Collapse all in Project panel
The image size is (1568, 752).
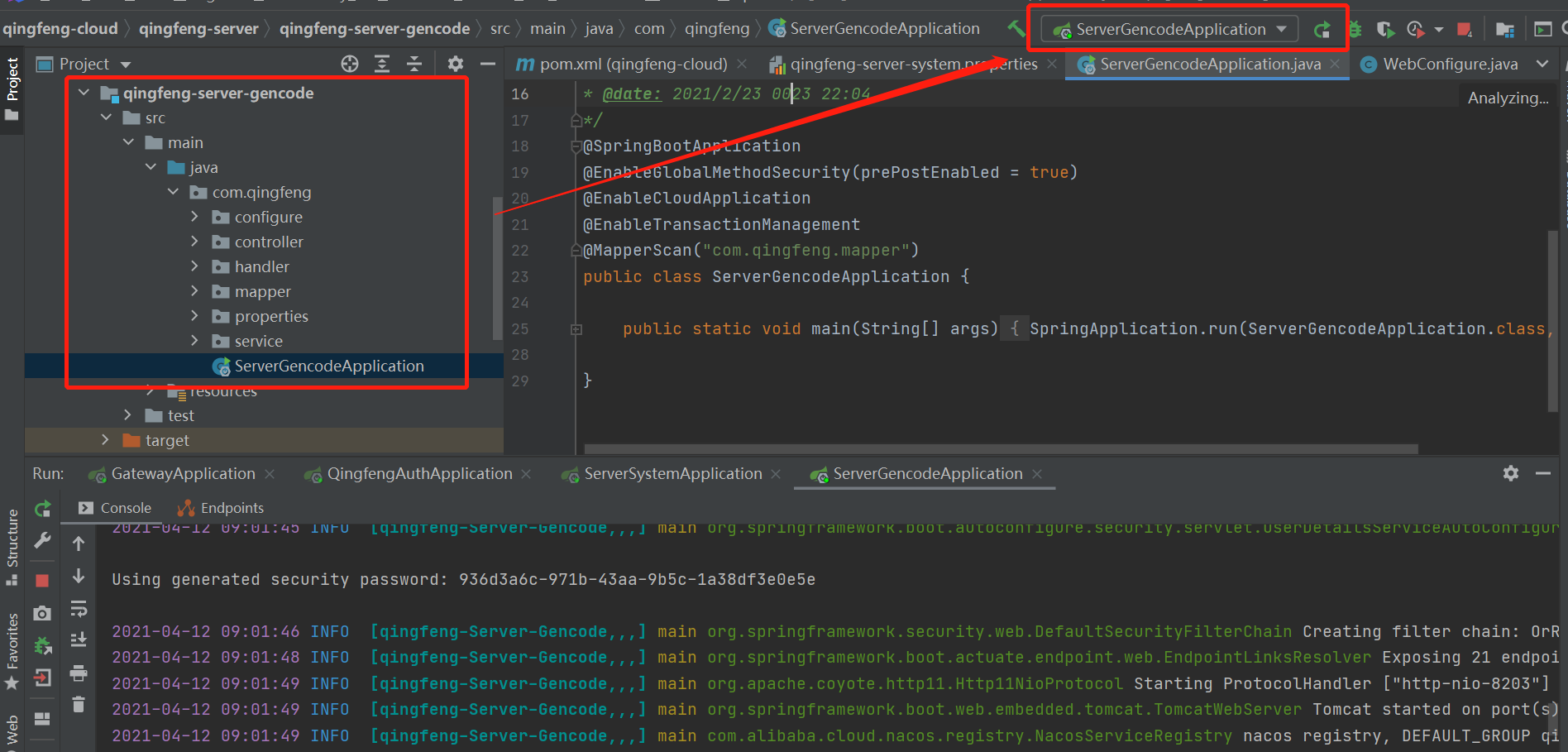click(x=414, y=64)
